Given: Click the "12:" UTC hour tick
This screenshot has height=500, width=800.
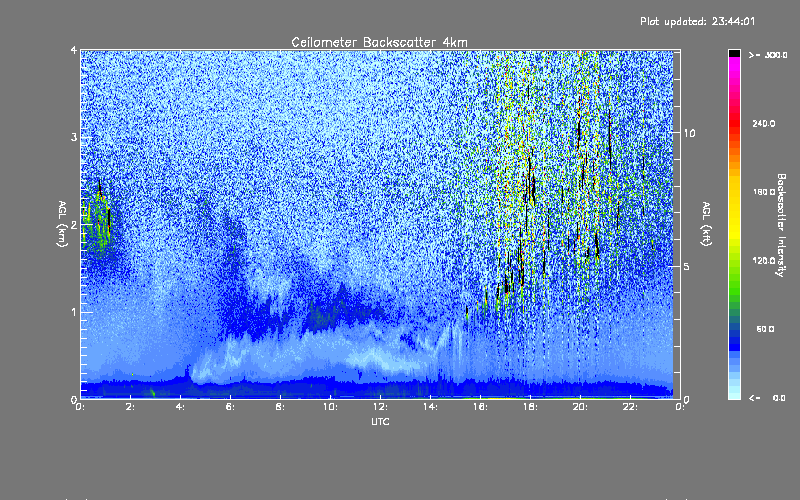Looking at the screenshot, I should 380,407.
